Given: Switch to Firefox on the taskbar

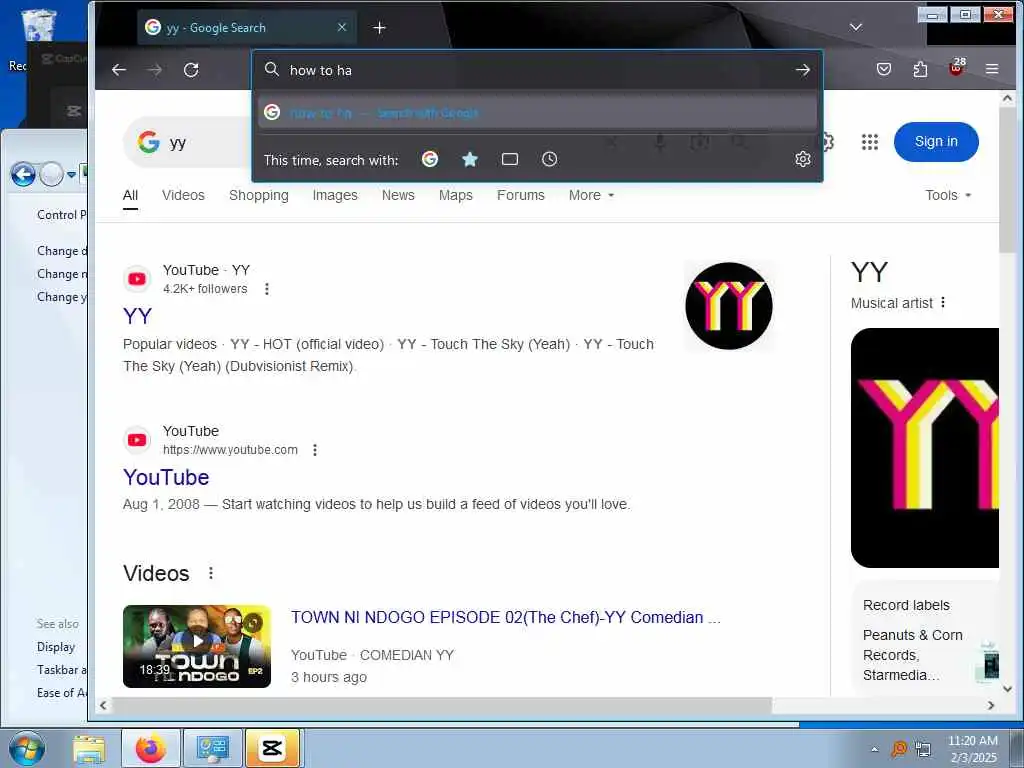Looking at the screenshot, I should (x=150, y=748).
